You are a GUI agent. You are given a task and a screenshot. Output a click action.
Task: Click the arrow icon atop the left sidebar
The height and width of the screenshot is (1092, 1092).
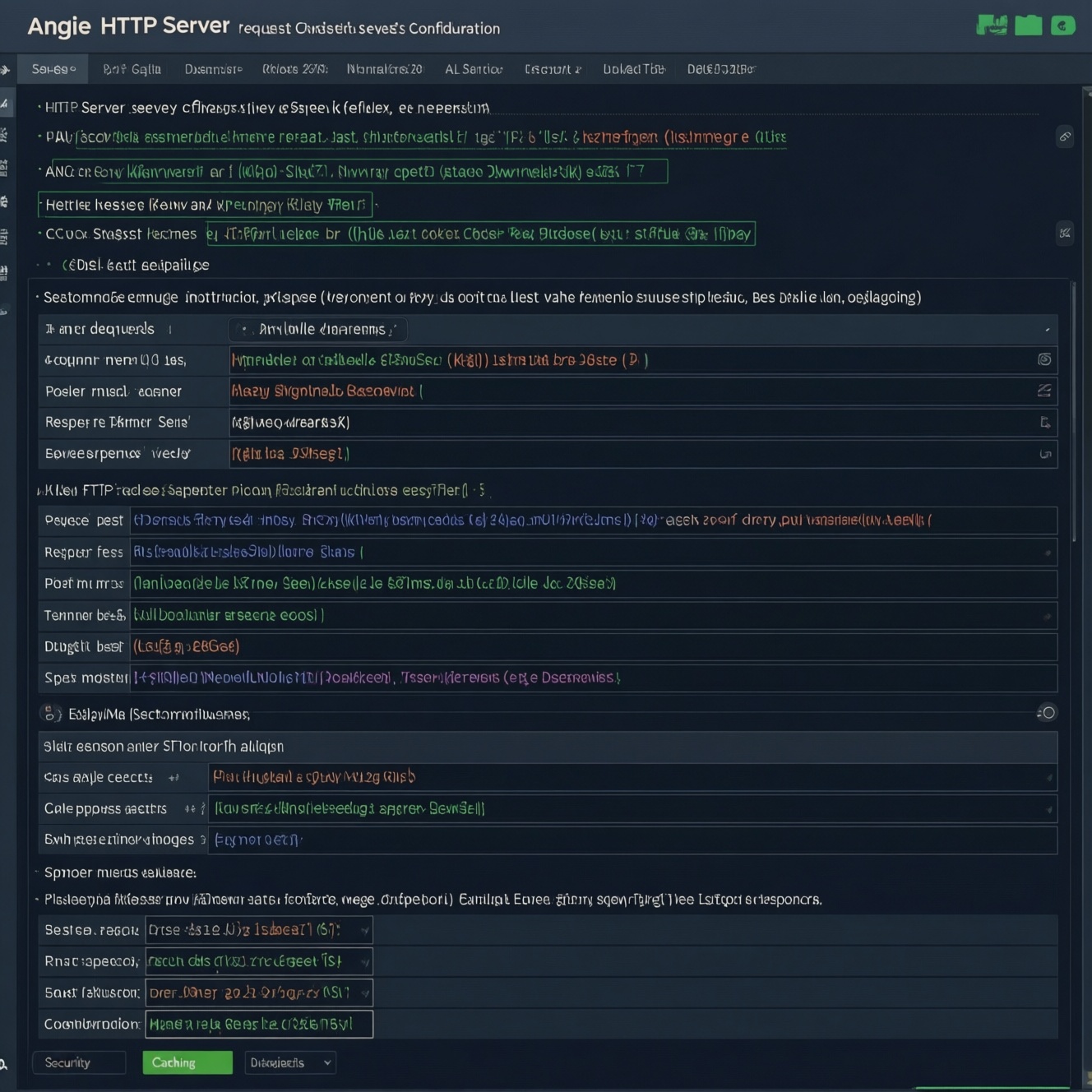(x=5, y=70)
